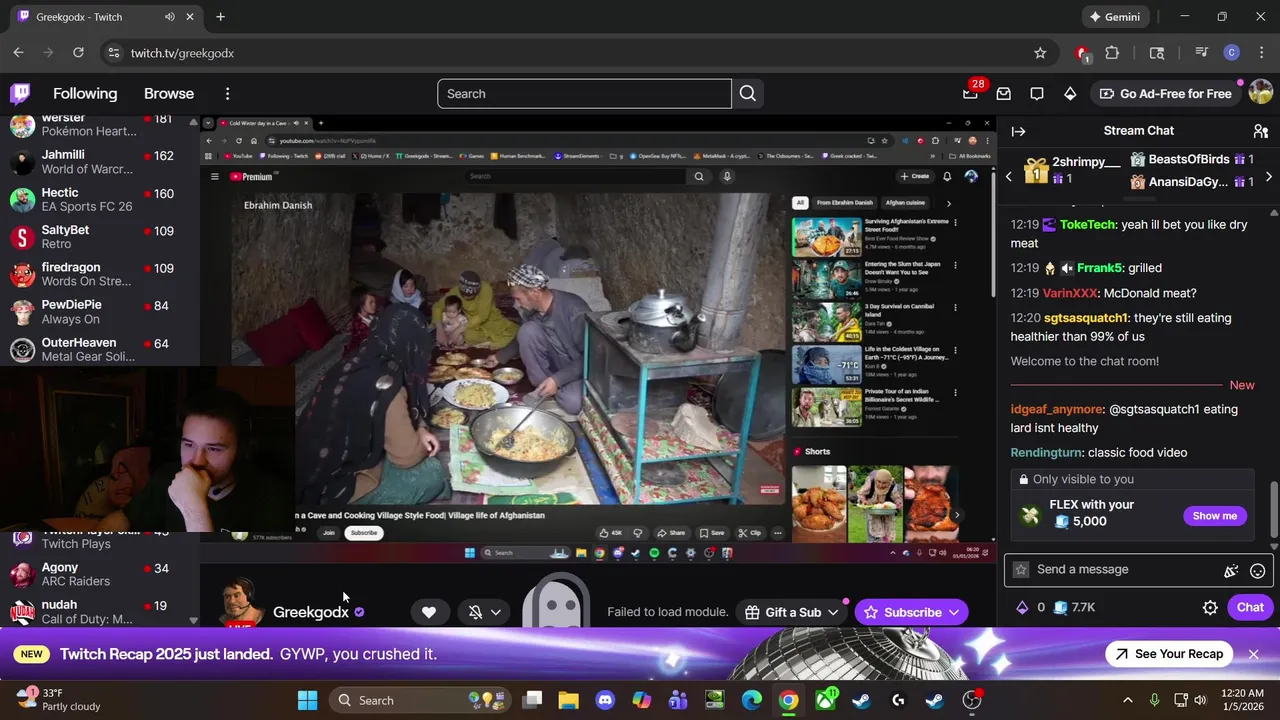Open a new Chrome tab
This screenshot has width=1280, height=720.
click(x=220, y=17)
